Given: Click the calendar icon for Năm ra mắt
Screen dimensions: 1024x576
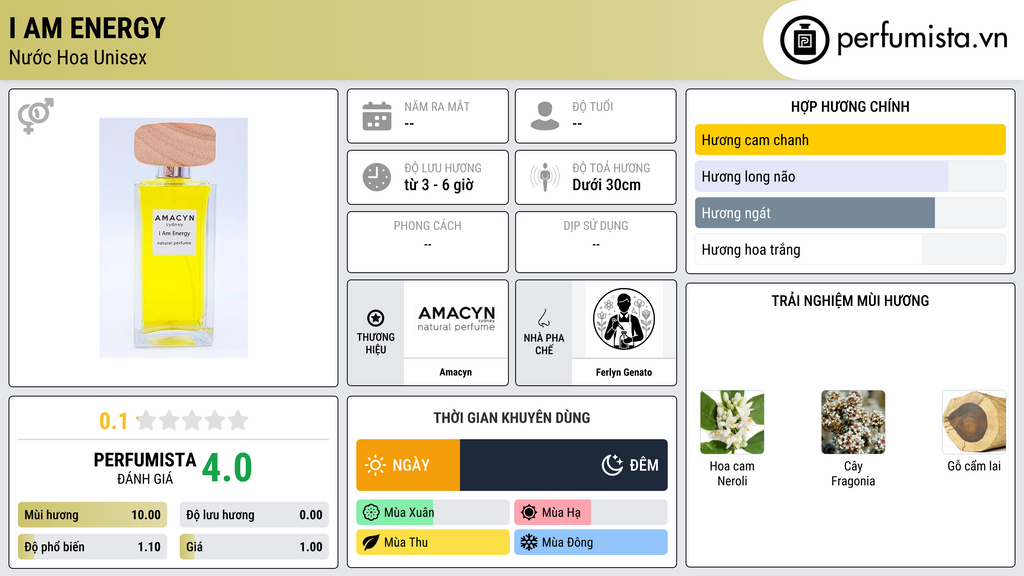Looking at the screenshot, I should pyautogui.click(x=377, y=116).
